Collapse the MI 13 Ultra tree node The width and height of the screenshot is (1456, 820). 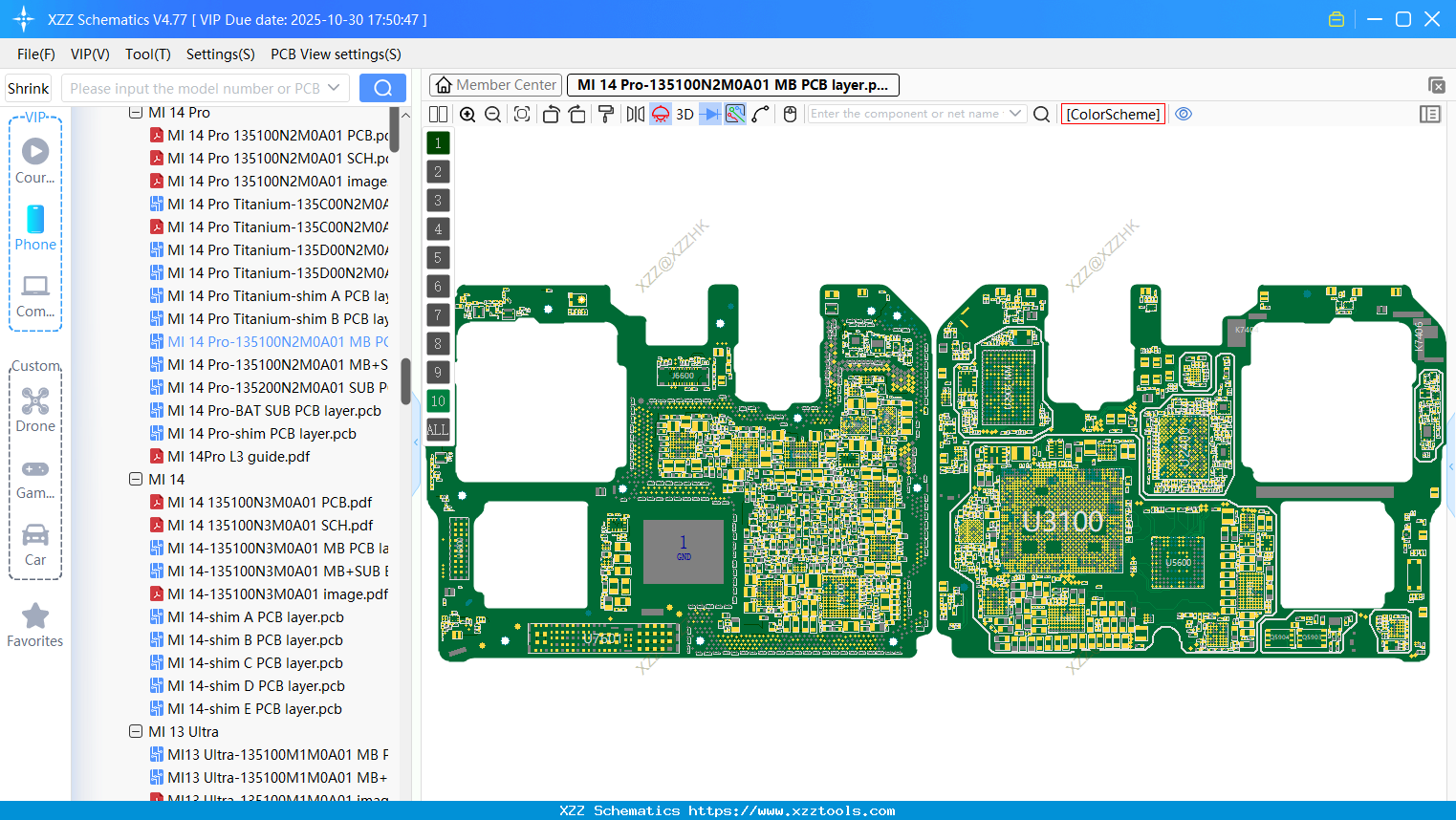137,731
